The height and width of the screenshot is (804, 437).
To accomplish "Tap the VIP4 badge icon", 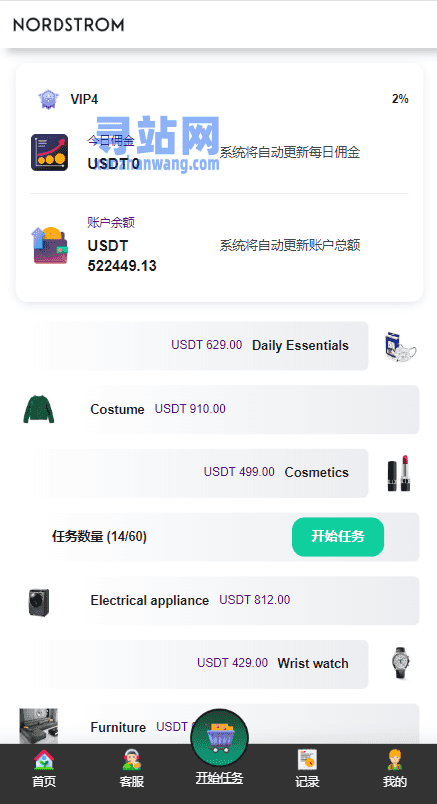I will click(49, 99).
